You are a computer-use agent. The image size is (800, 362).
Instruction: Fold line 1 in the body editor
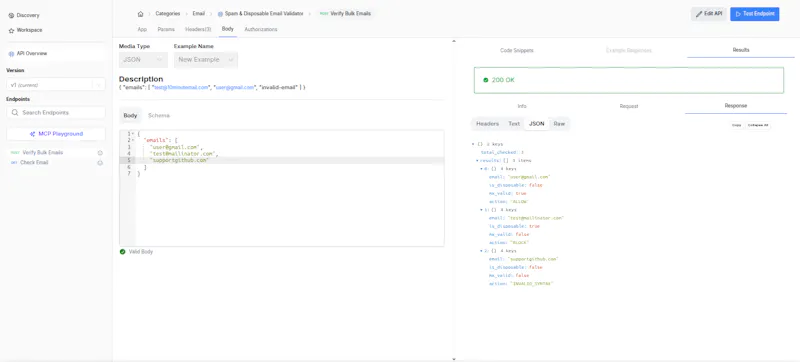click(x=133, y=134)
